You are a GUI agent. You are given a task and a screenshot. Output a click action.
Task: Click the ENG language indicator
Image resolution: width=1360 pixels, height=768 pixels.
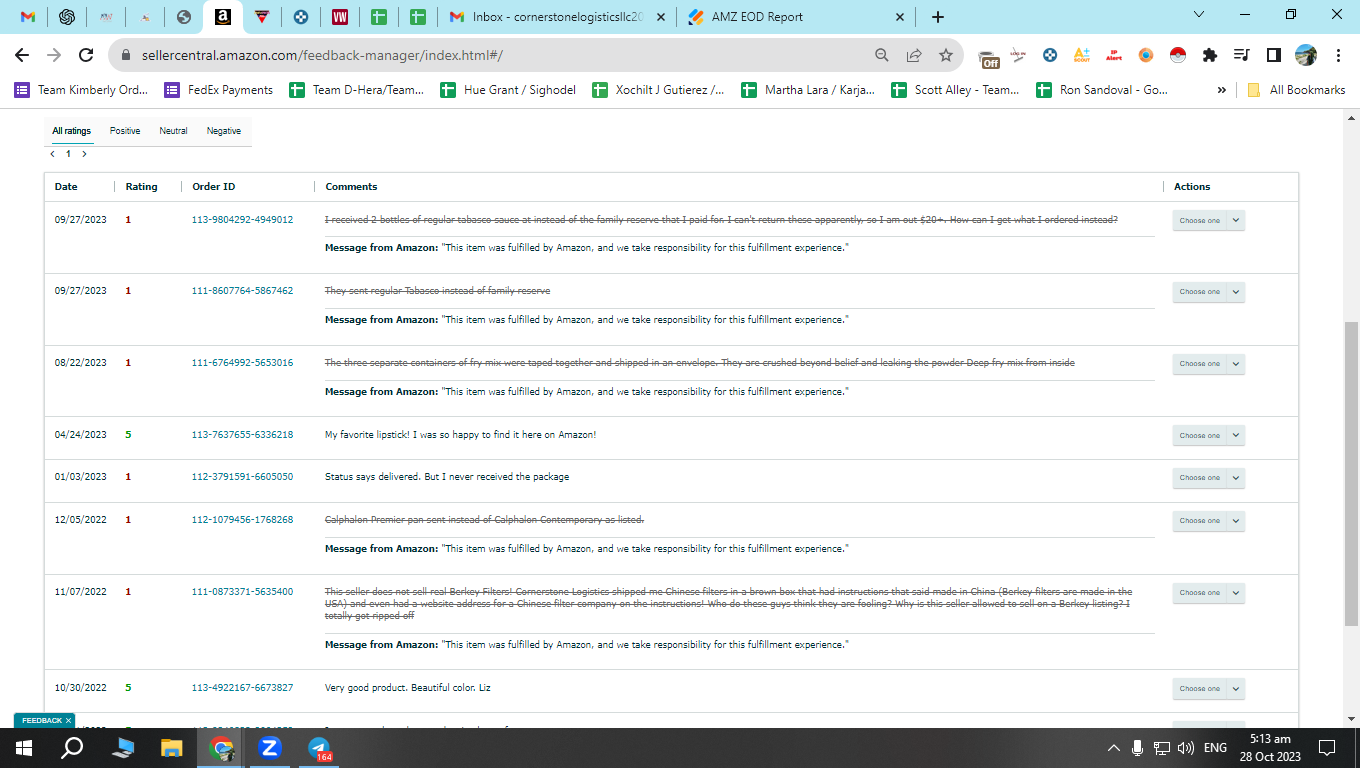coord(1215,748)
